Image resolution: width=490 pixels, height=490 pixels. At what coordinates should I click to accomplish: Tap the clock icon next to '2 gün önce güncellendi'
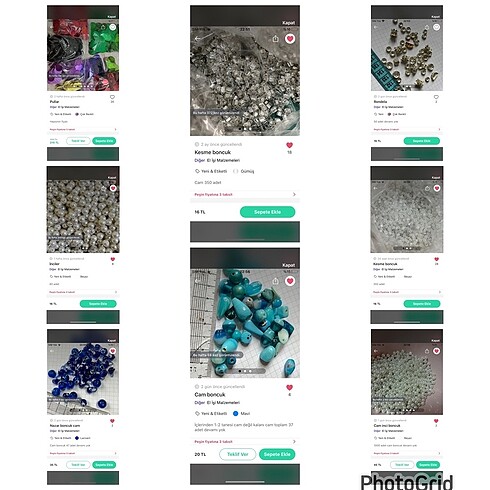click(x=197, y=387)
